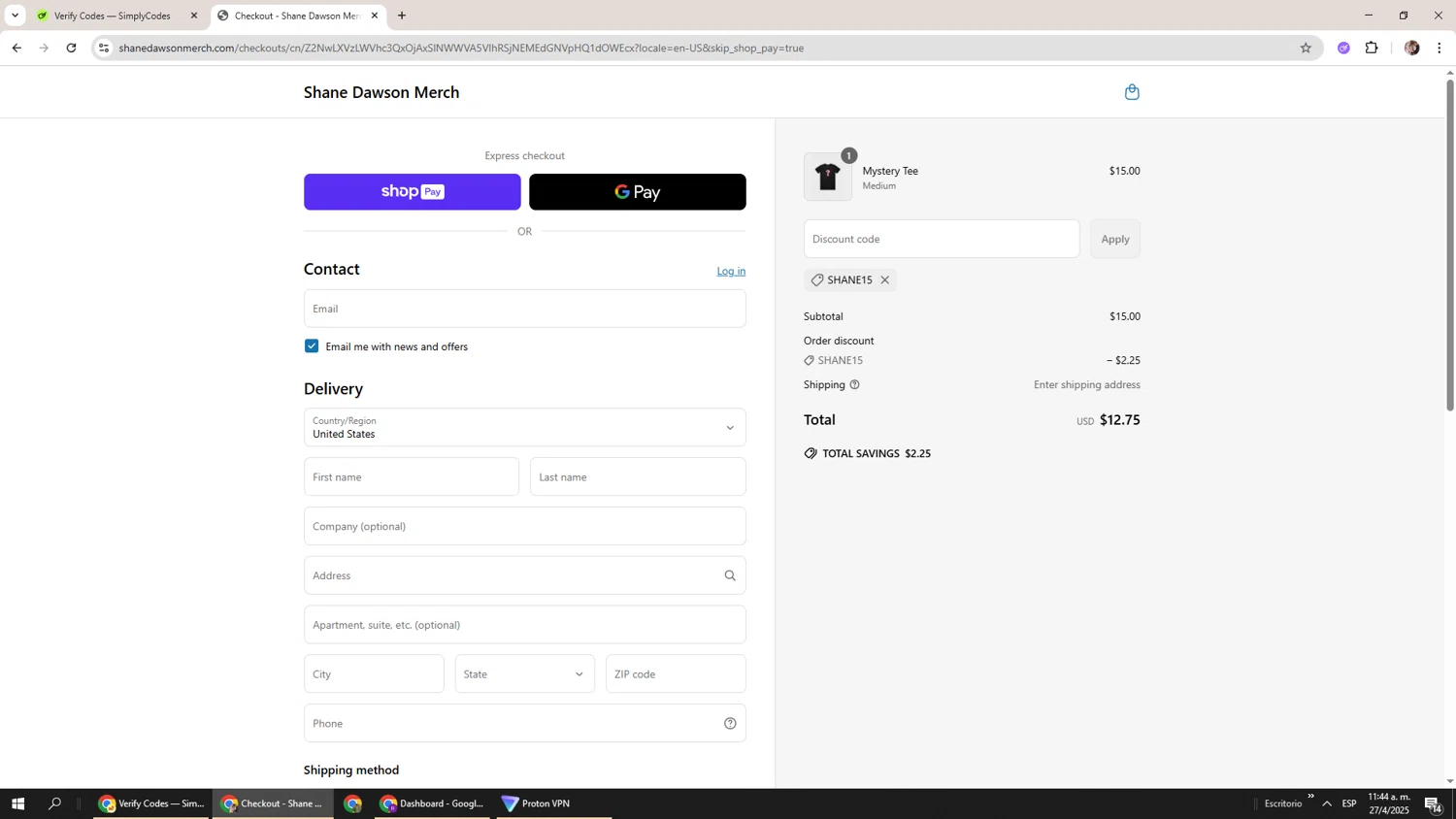1456x819 pixels.
Task: Show hidden system tray icons
Action: pyautogui.click(x=1327, y=803)
